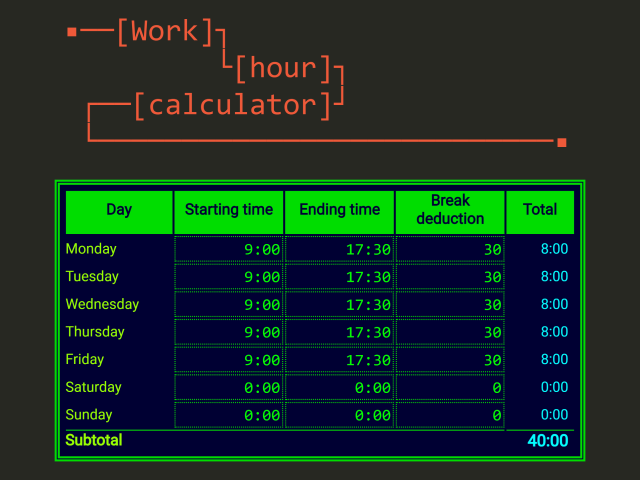Image resolution: width=640 pixels, height=480 pixels.
Task: Edit Saturday starting time field
Action: pyautogui.click(x=229, y=387)
